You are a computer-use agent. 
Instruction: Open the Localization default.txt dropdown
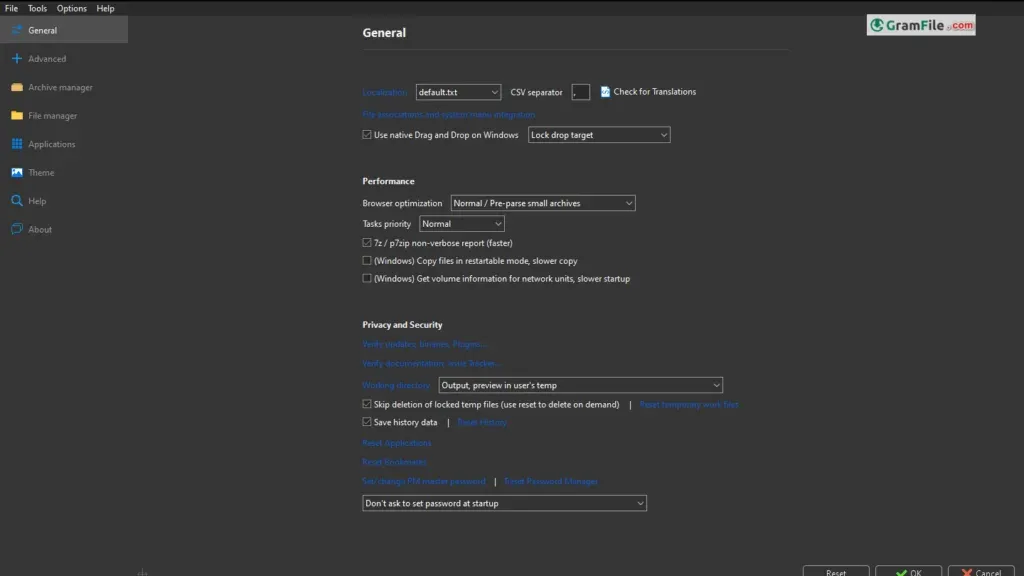click(458, 92)
